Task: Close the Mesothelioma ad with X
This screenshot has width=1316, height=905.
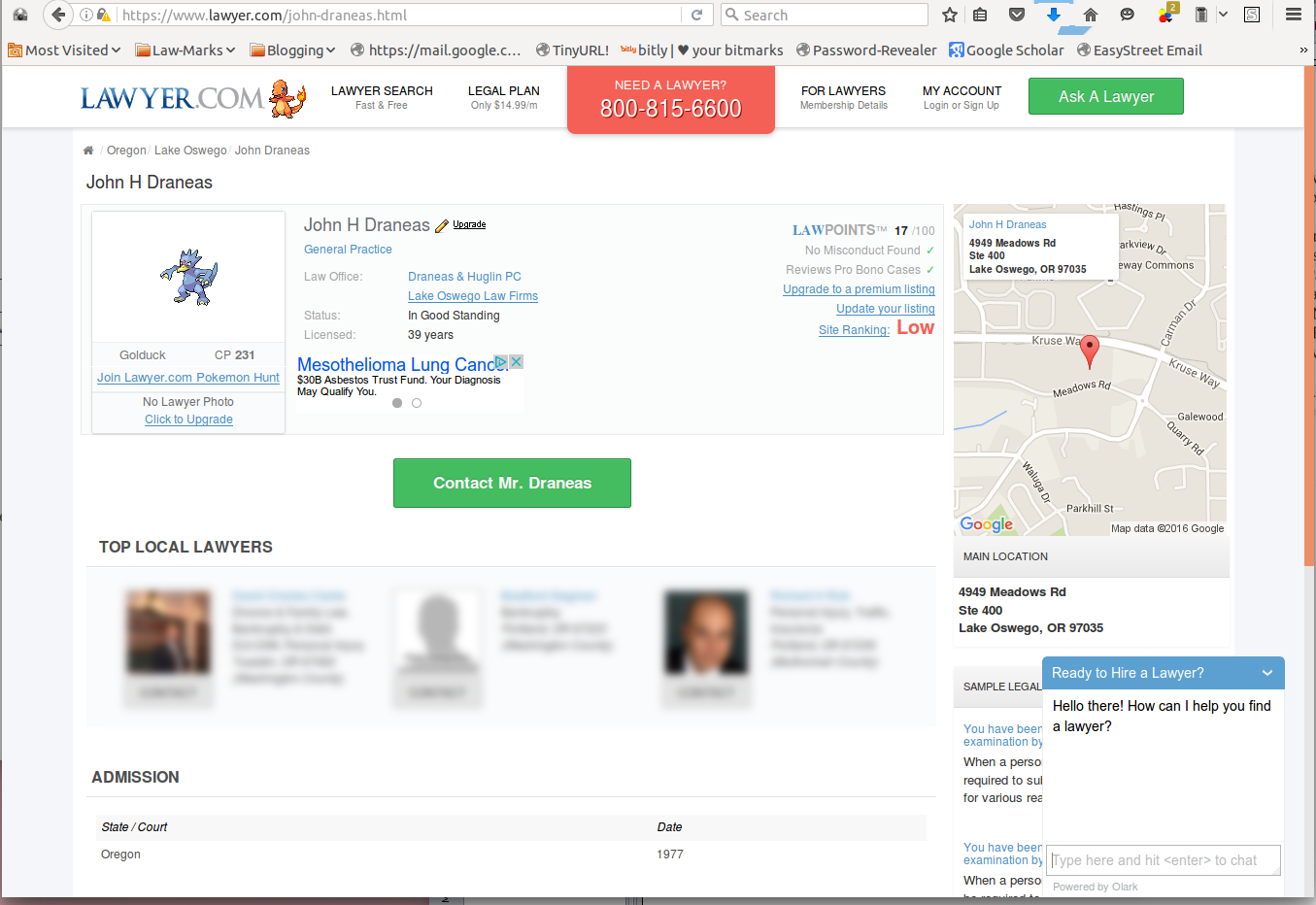Action: point(517,361)
